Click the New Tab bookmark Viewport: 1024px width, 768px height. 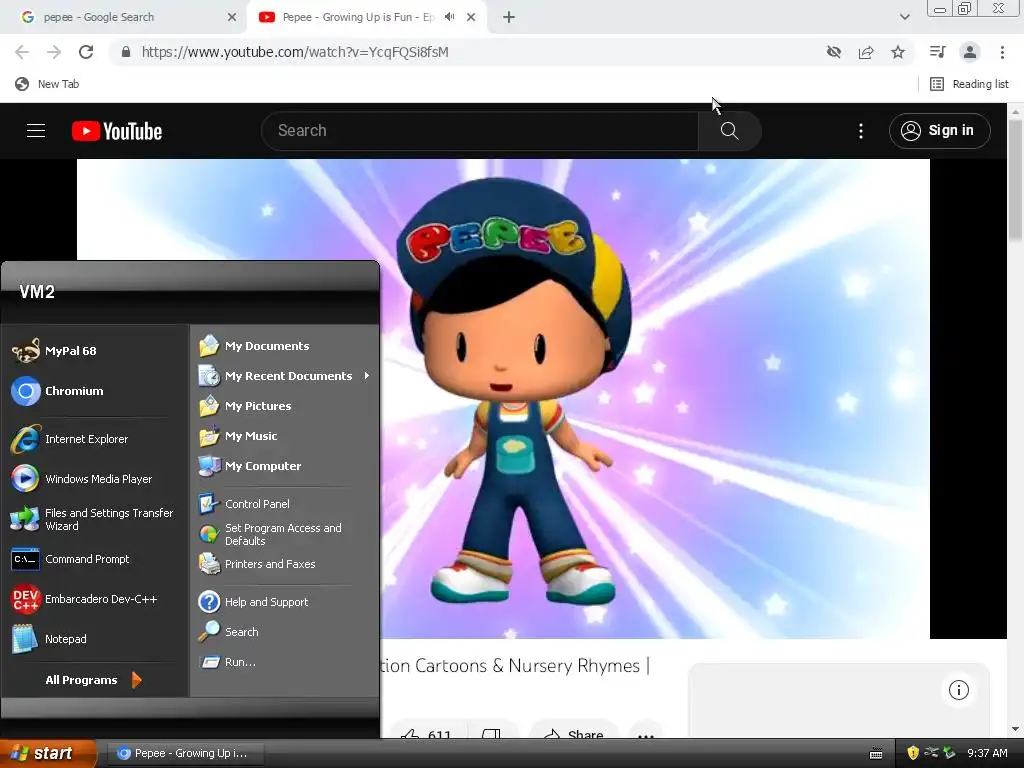pyautogui.click(x=47, y=84)
